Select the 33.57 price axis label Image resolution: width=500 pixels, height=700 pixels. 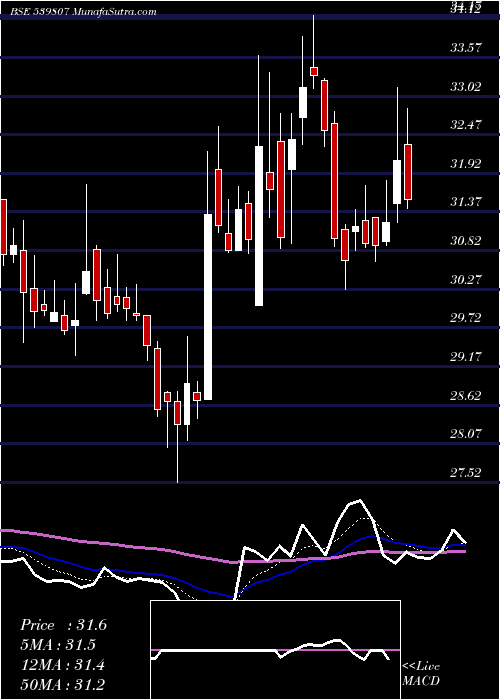466,47
